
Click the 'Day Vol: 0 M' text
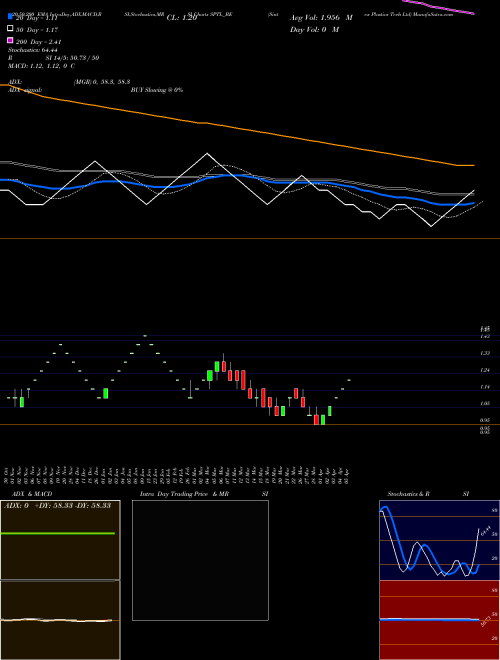314,29
